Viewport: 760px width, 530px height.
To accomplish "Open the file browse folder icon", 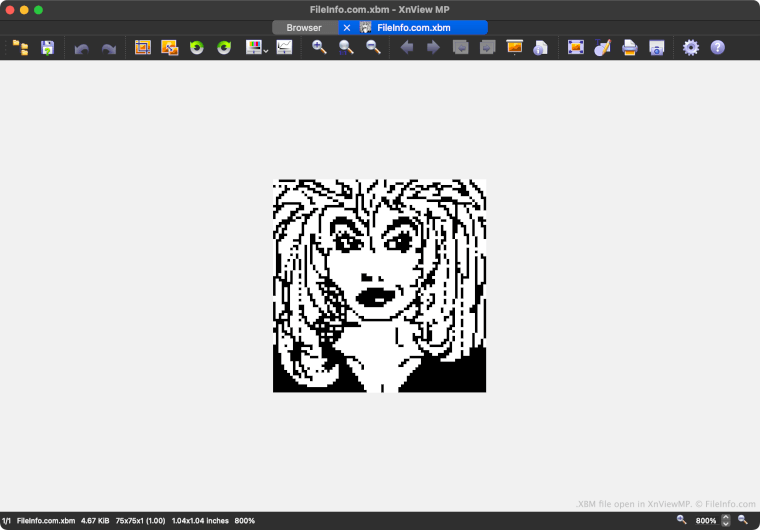I will pos(20,47).
